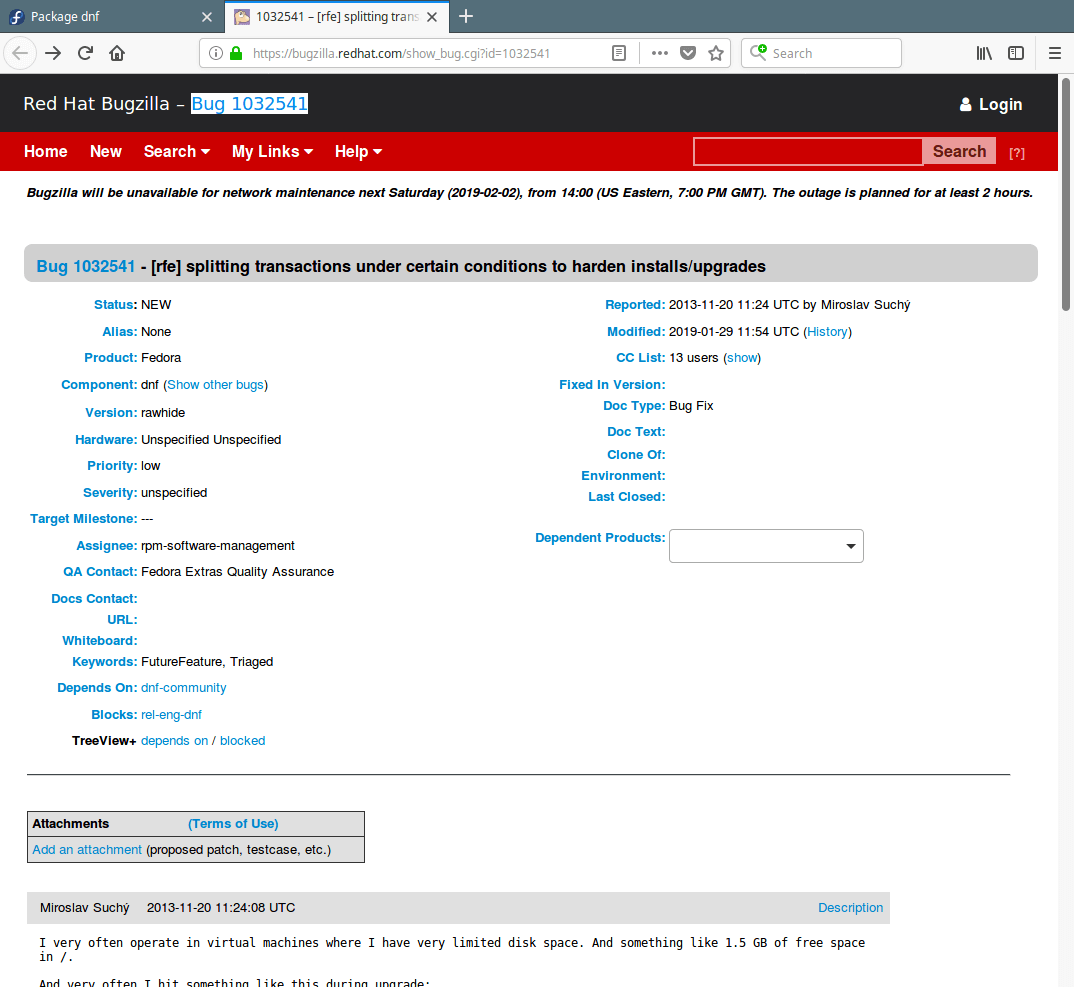Viewport: 1074px width, 987px height.
Task: Focus the browser Search box
Action: coord(821,53)
